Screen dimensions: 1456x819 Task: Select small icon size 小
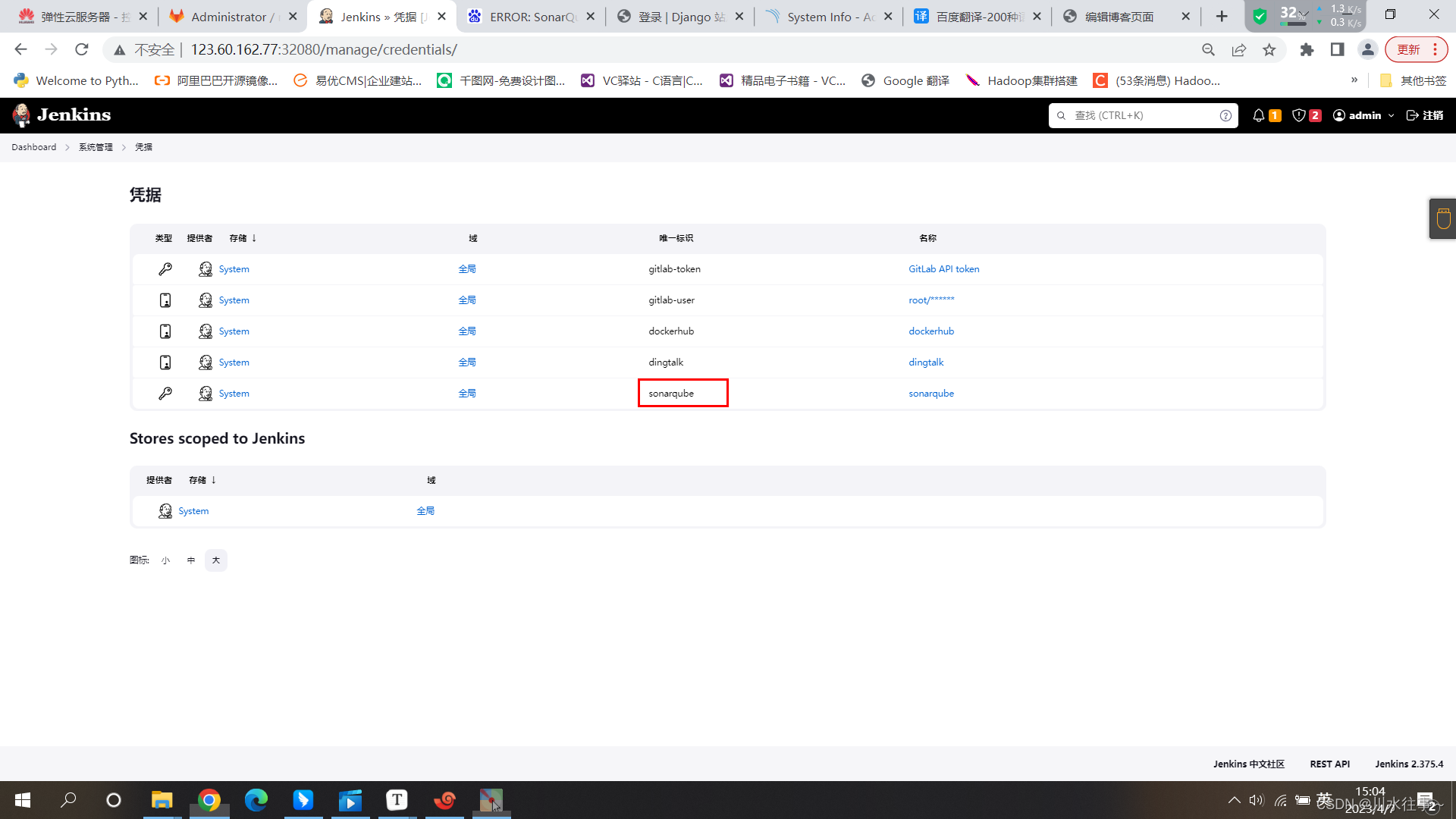click(x=165, y=560)
